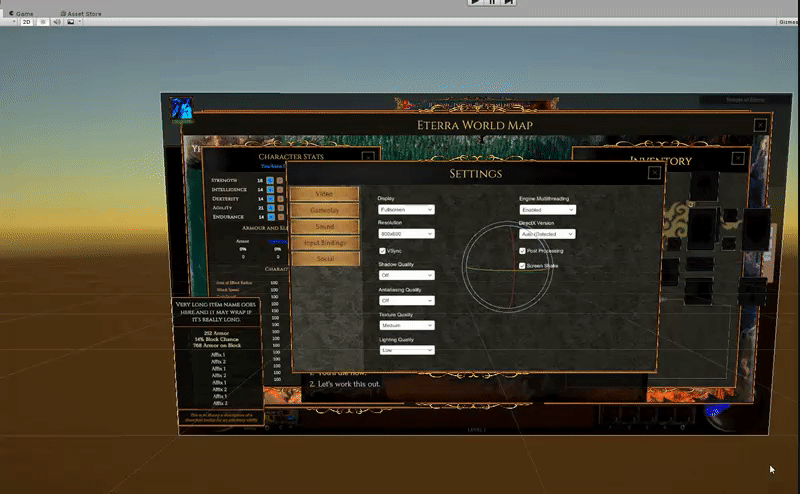Open the Social settings section
Viewport: 800px width, 494px height.
coord(326,259)
